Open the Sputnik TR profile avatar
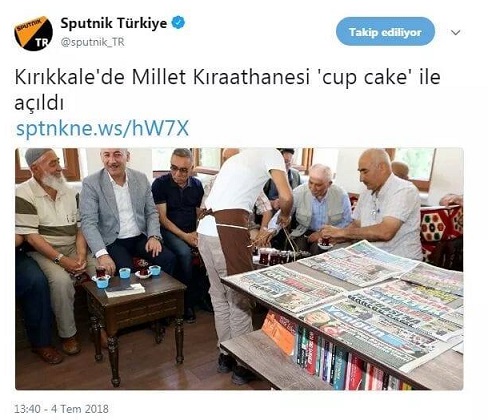 (x=33, y=33)
